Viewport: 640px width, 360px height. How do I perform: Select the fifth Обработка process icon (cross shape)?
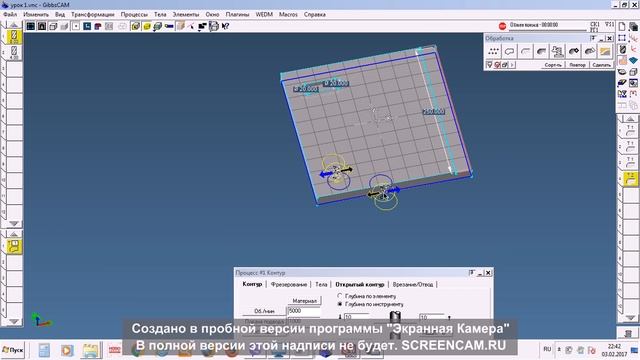(557, 51)
